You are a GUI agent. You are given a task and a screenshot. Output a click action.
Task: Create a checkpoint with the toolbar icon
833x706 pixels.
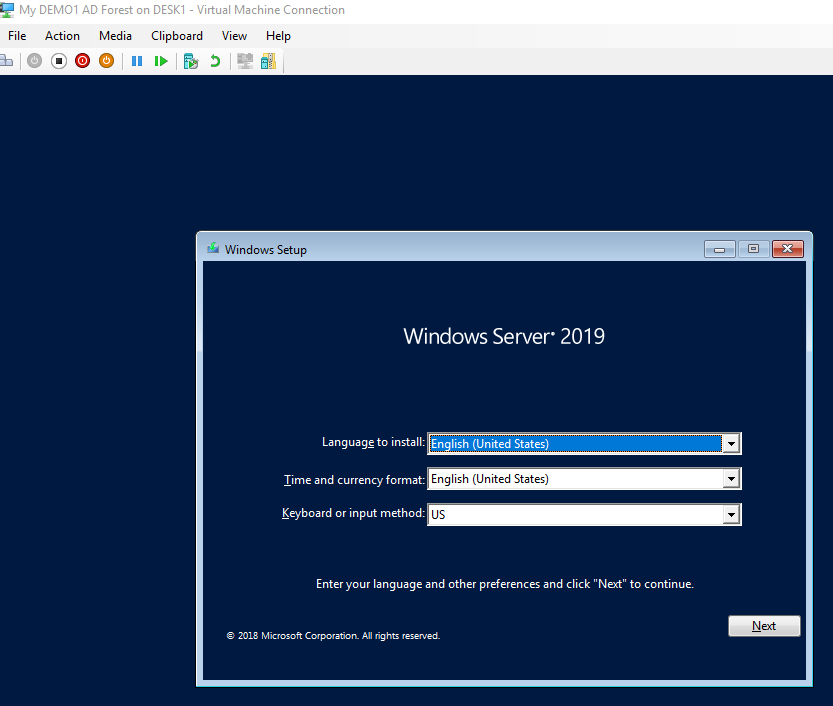click(191, 61)
